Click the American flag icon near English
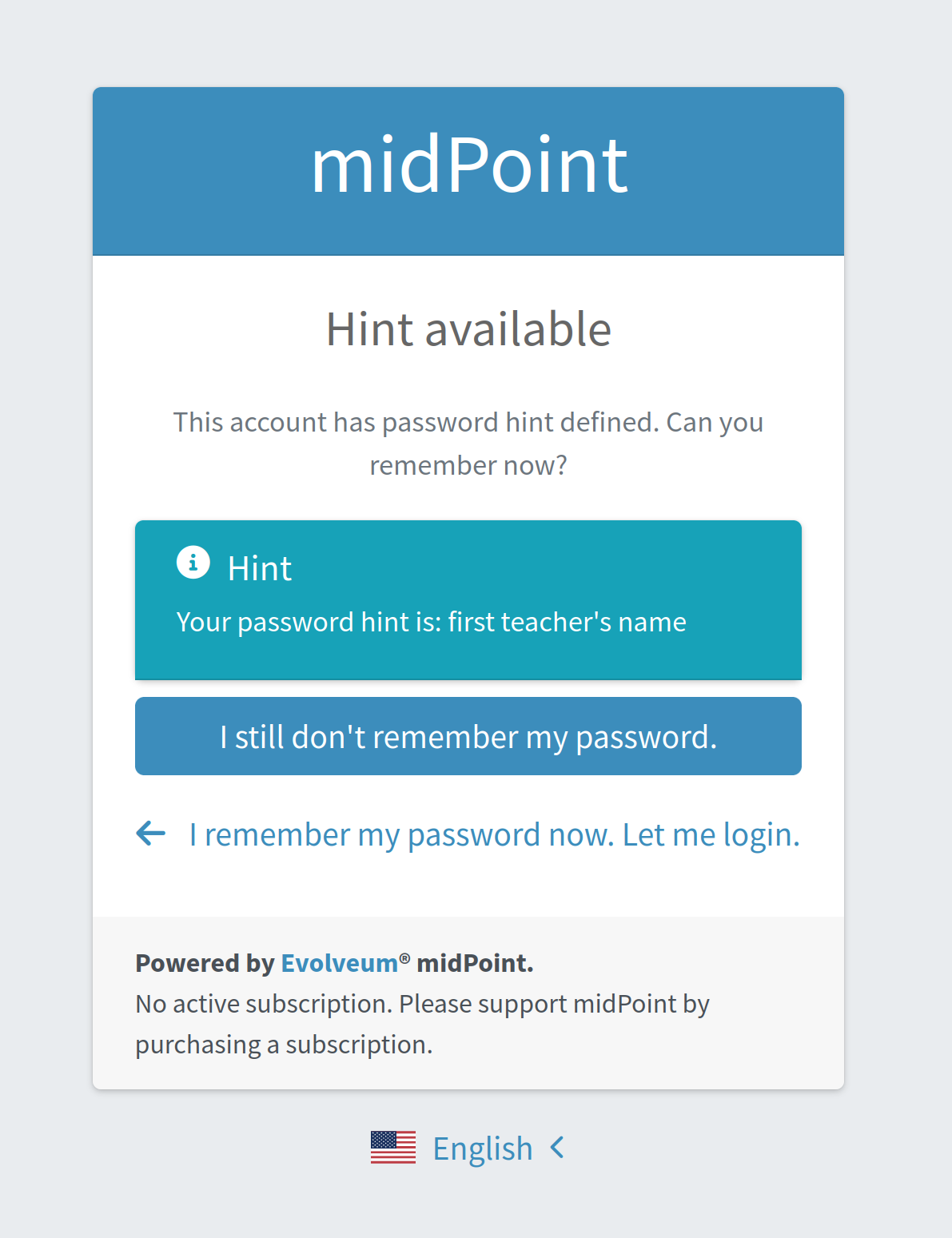 pos(393,1148)
